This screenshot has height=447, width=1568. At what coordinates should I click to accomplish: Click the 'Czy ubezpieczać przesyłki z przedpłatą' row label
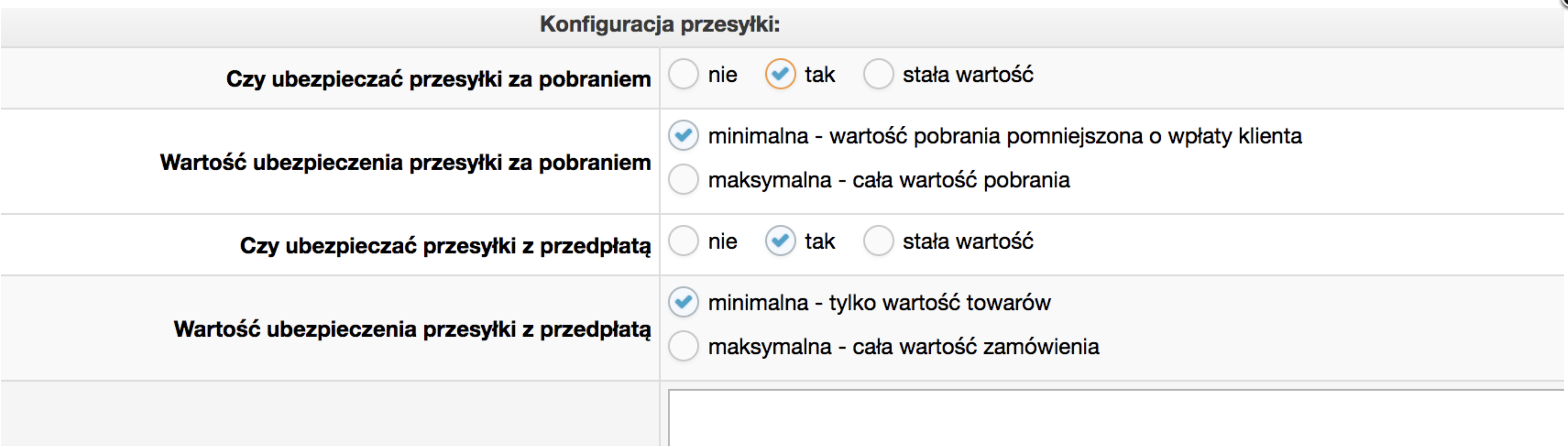(445, 246)
